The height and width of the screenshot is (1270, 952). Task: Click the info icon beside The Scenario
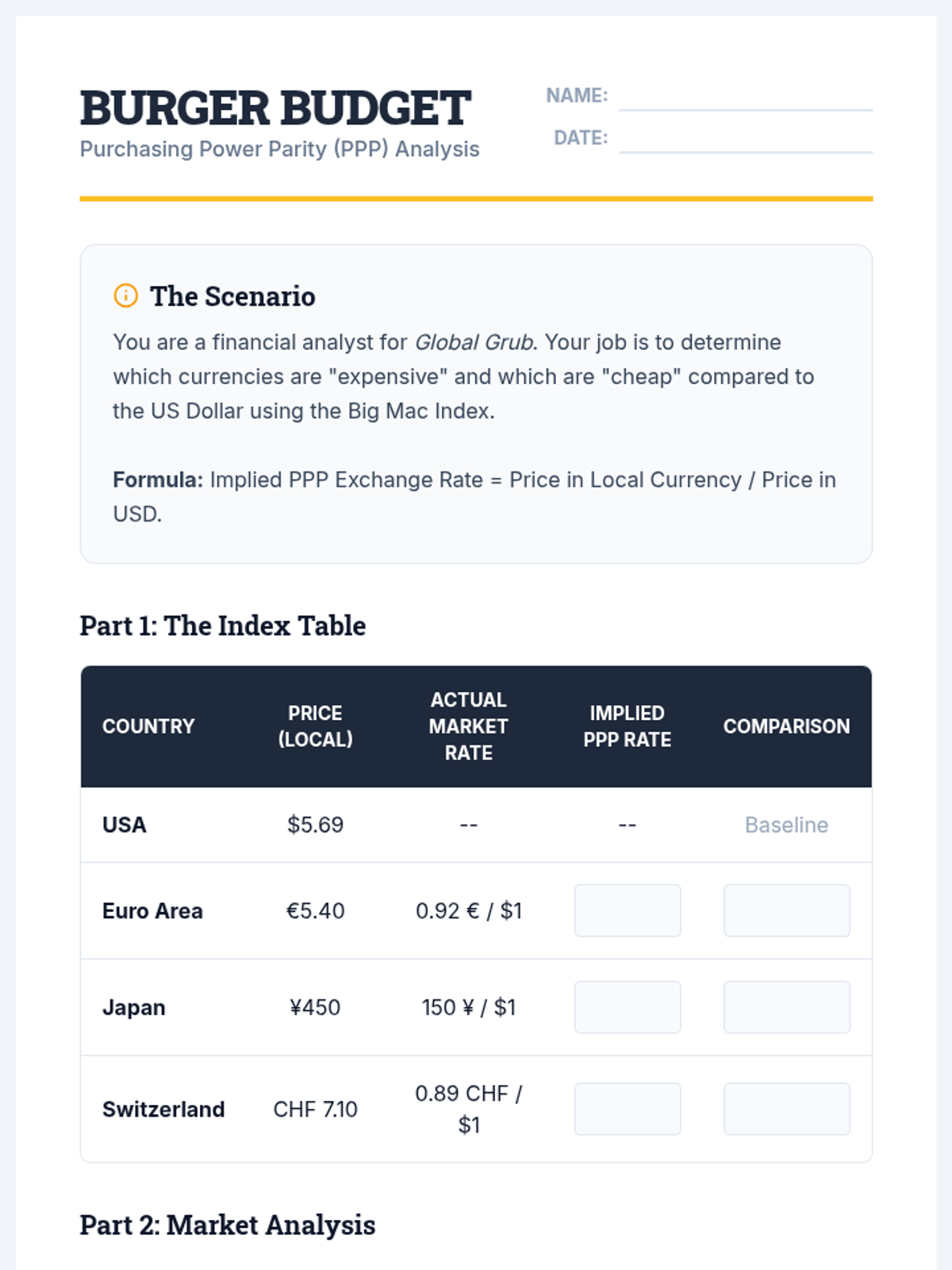tap(125, 296)
